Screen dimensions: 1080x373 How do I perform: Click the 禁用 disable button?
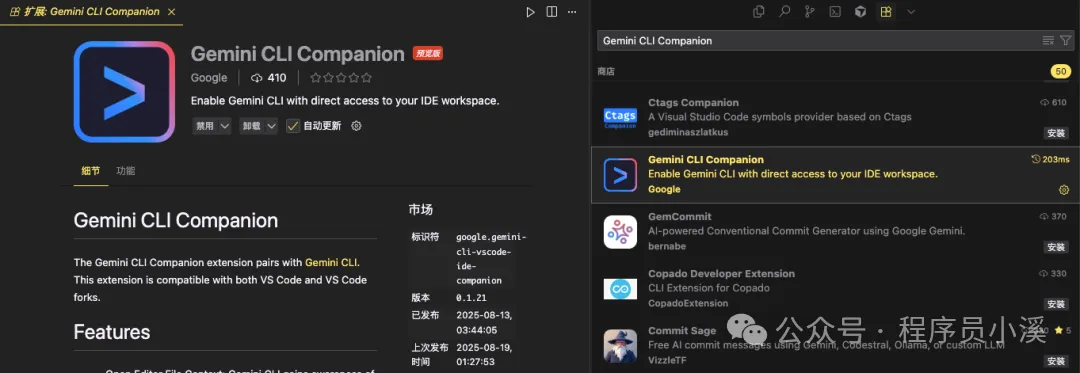[x=205, y=126]
